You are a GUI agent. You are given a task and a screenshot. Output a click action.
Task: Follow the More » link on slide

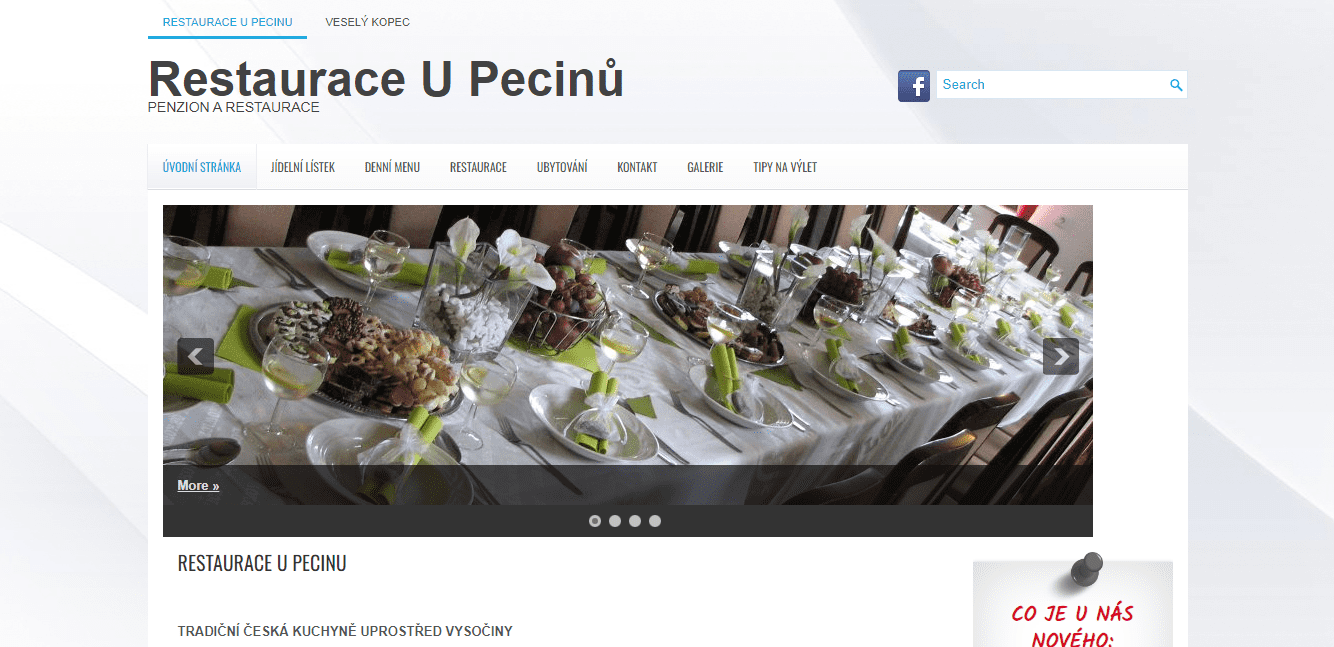click(198, 485)
